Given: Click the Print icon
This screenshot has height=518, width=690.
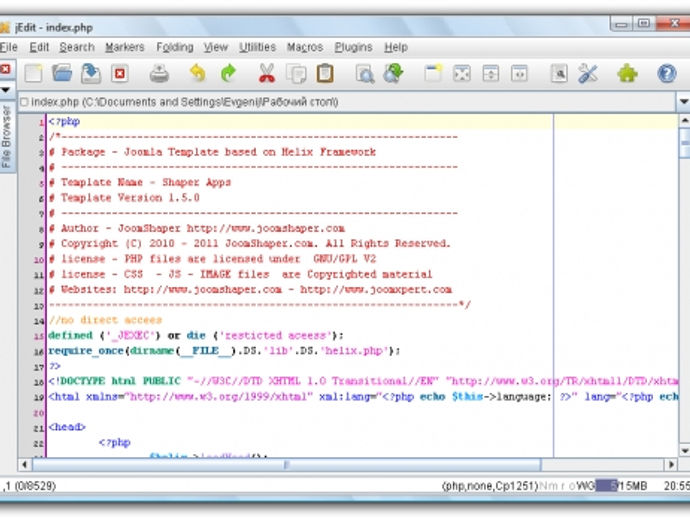Looking at the screenshot, I should pos(159,73).
